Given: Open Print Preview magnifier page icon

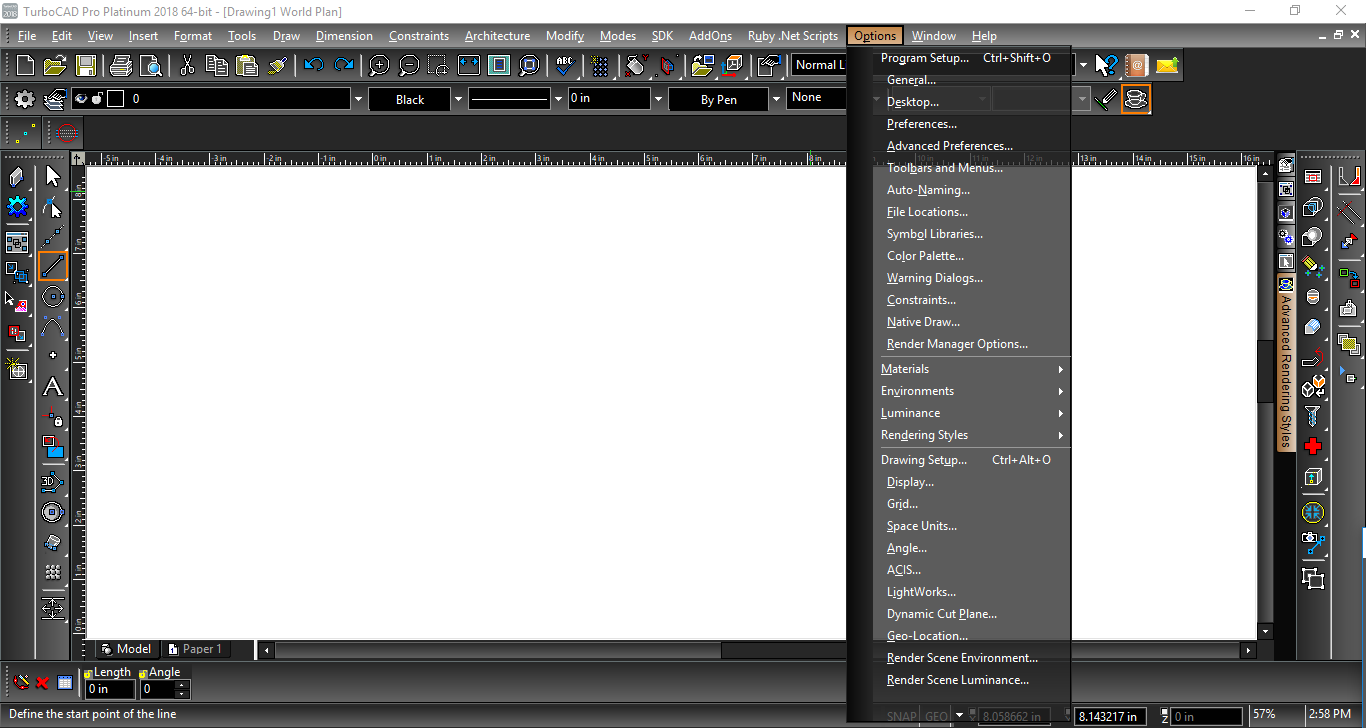Looking at the screenshot, I should tap(151, 66).
